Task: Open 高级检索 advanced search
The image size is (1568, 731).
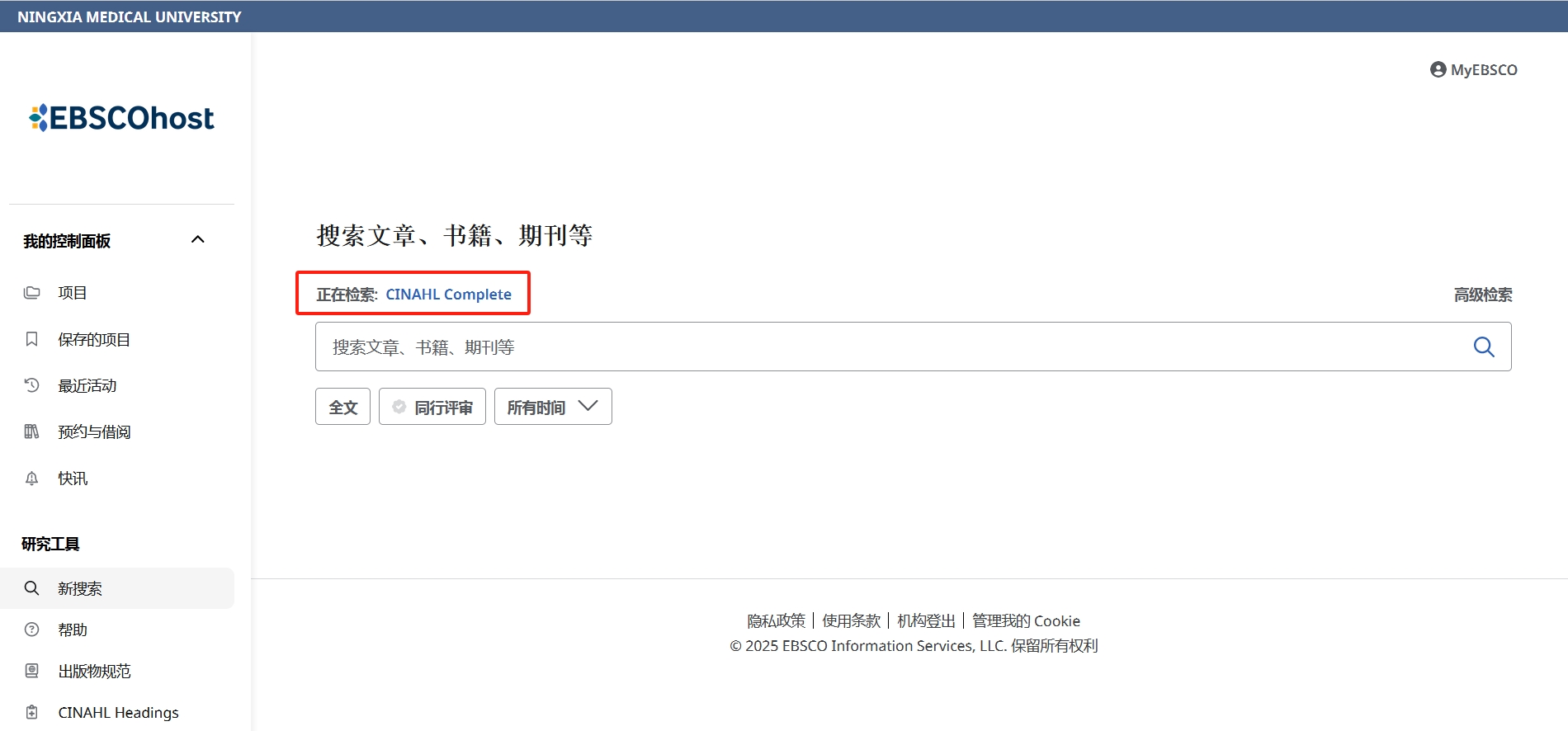Action: 1483,295
